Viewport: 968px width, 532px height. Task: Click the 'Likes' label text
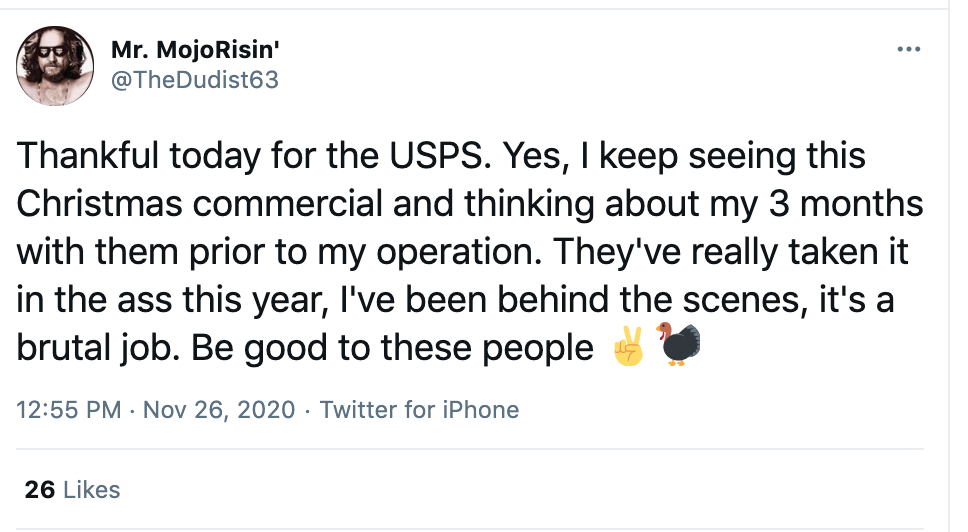[91, 490]
